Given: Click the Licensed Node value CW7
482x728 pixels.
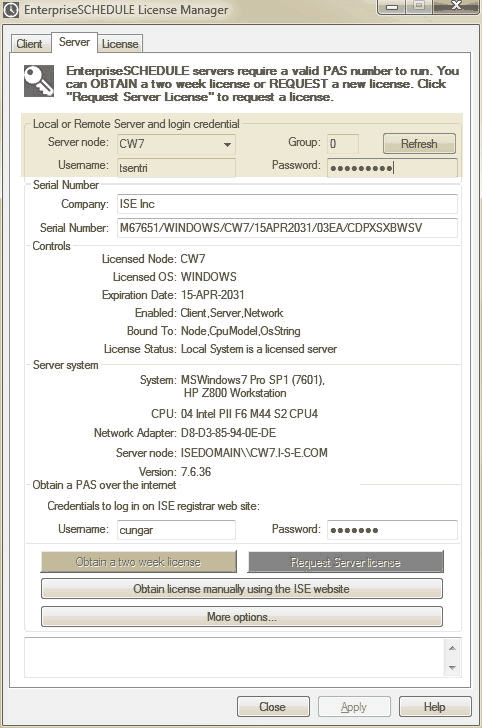Looking at the screenshot, I should [x=193, y=259].
